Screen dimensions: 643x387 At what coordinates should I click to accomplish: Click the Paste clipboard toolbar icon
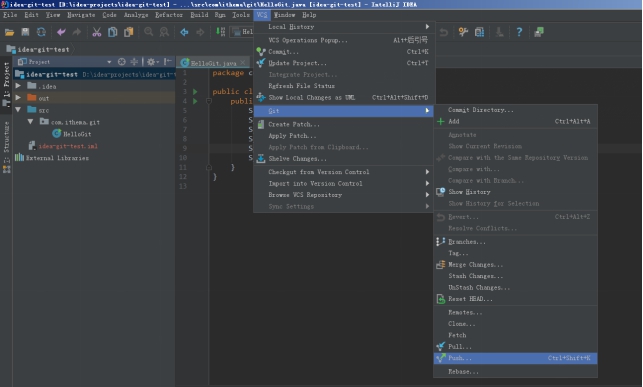128,32
